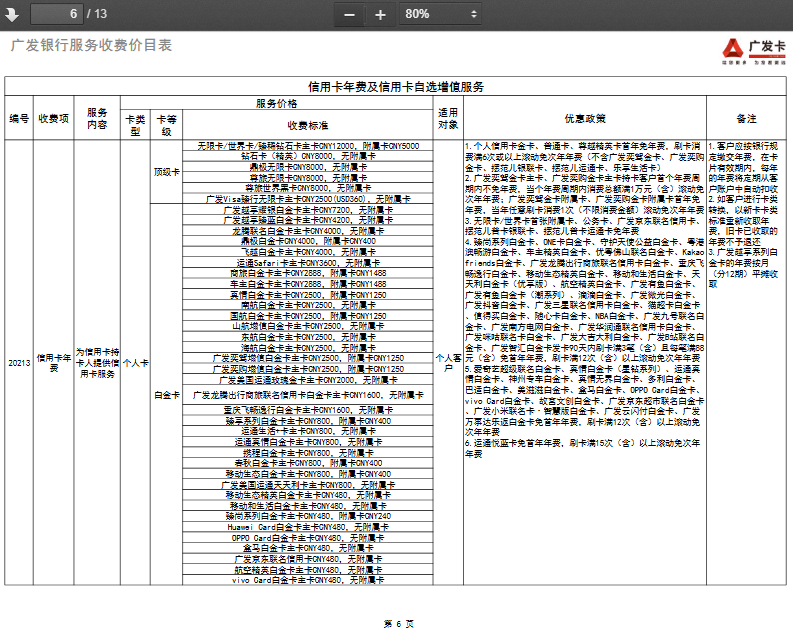793x633 pixels.
Task: Click the 顶级卡 card level cell
Action: click(167, 171)
